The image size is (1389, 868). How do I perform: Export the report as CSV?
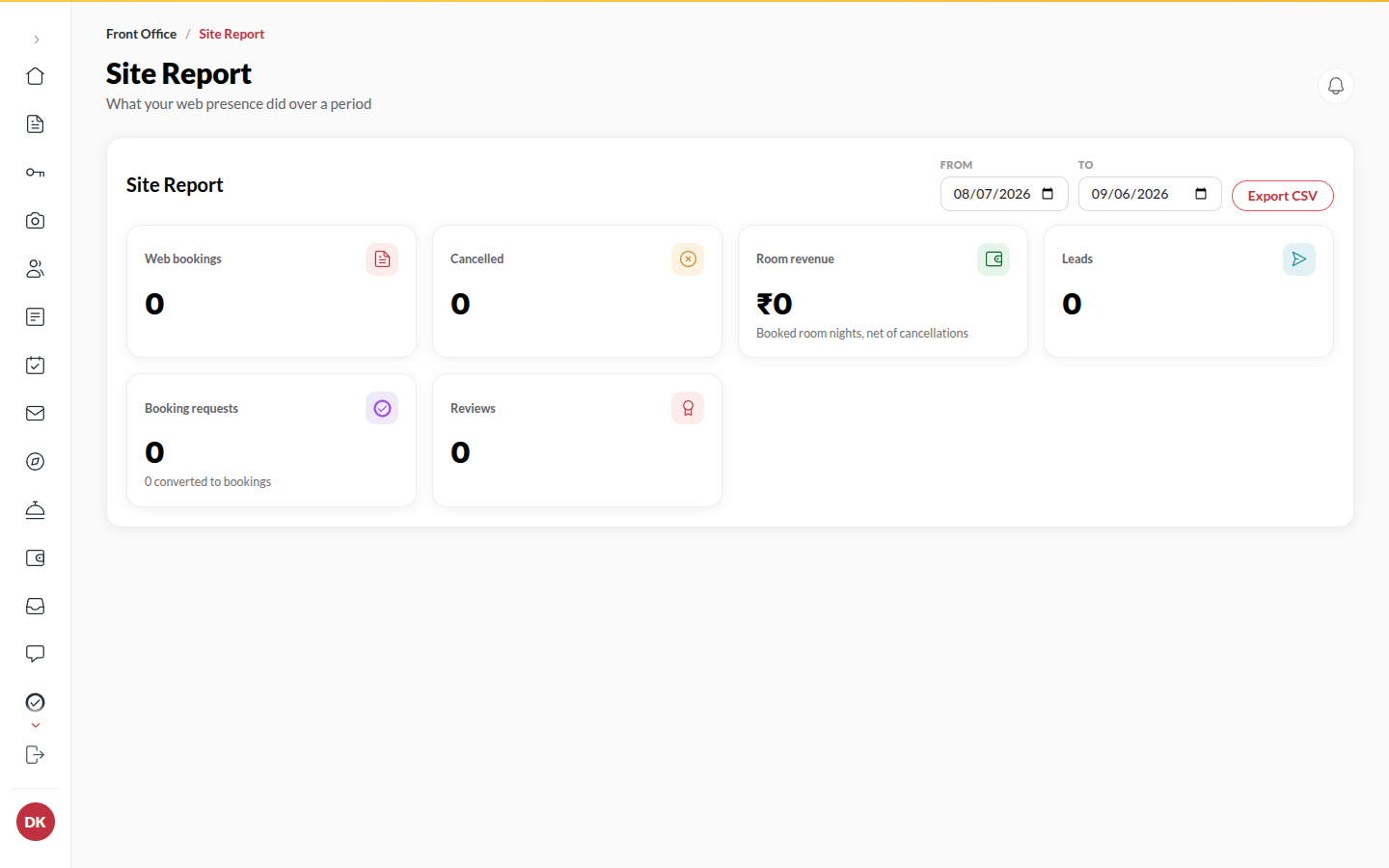tap(1283, 196)
